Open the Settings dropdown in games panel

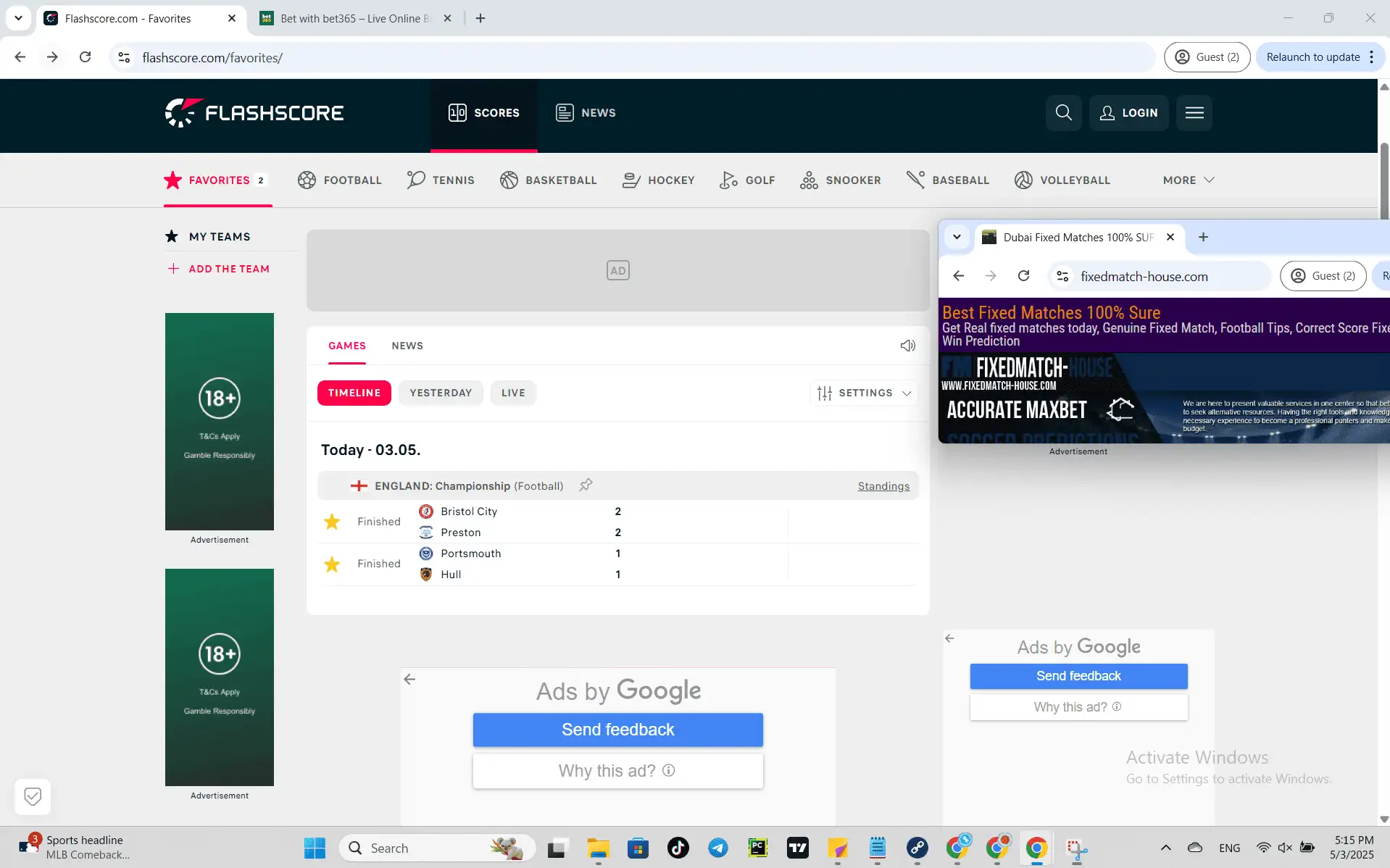coord(863,393)
